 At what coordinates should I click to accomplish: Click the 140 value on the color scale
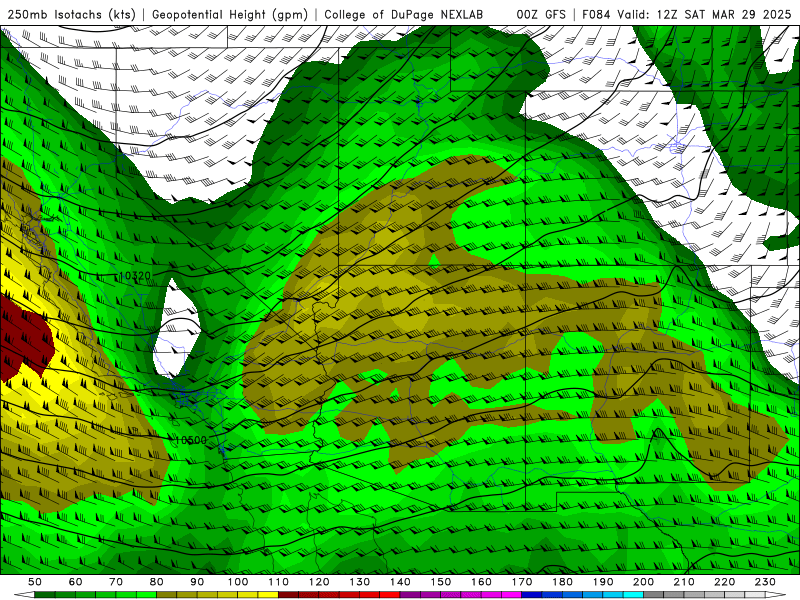[400, 582]
